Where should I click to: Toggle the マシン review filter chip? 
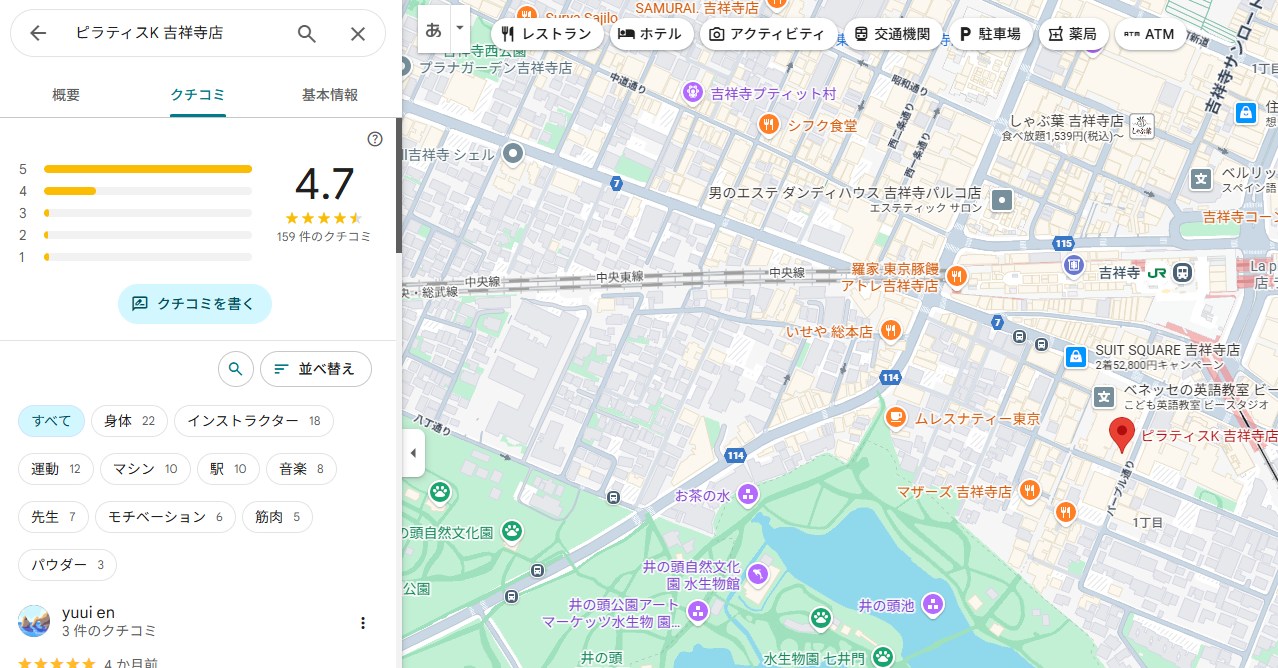pos(144,469)
